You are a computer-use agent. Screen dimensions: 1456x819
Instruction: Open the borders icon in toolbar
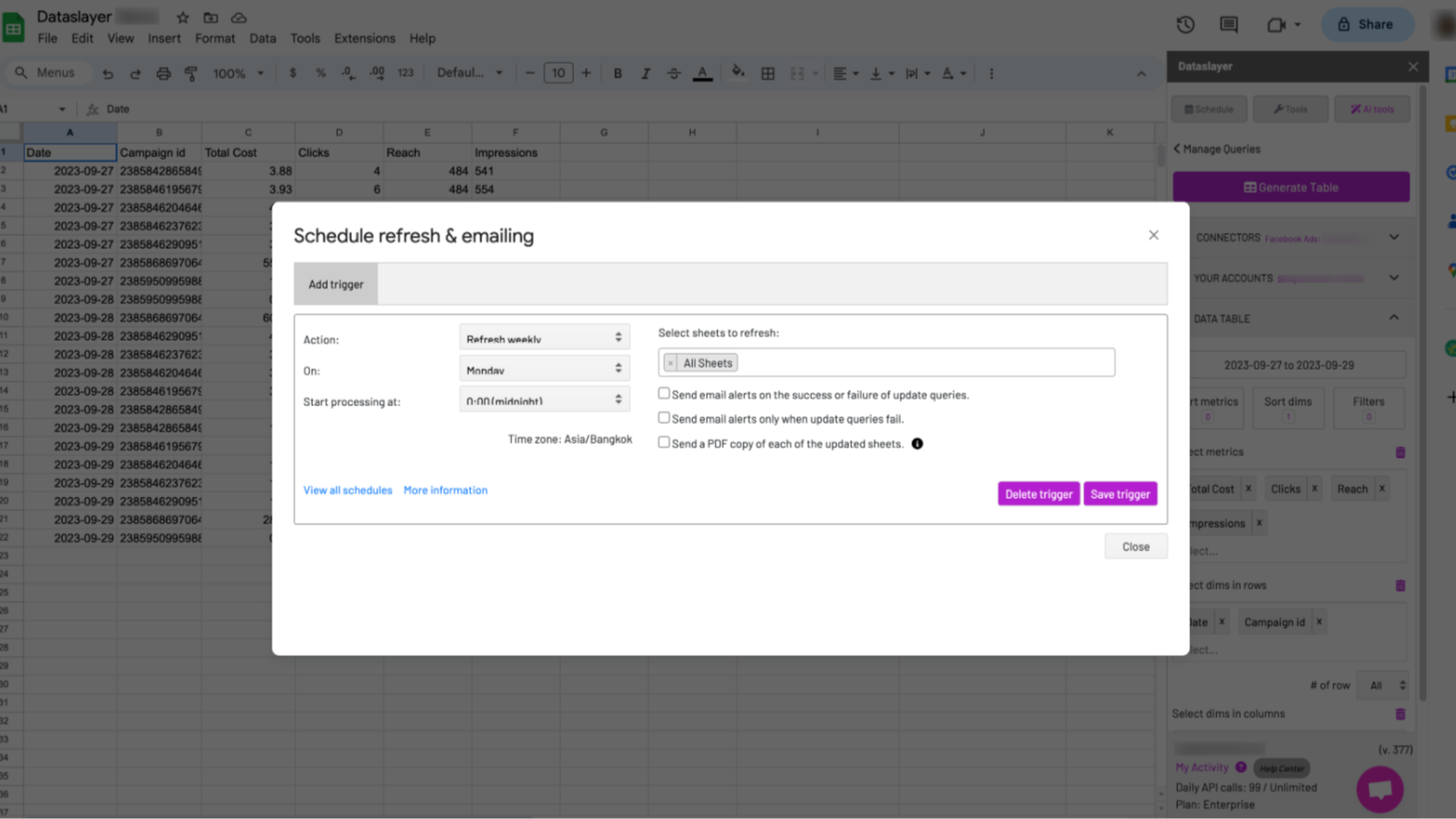coord(768,73)
